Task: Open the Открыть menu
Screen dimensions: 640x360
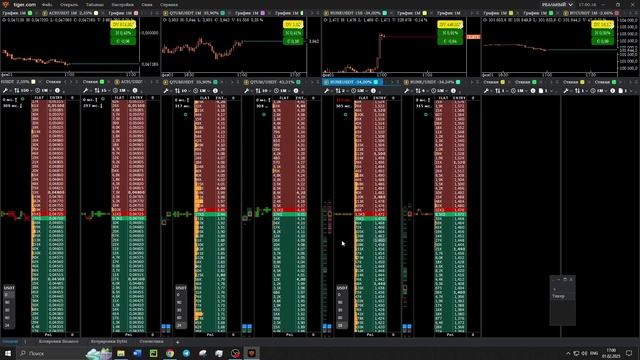Action: tap(69, 4)
